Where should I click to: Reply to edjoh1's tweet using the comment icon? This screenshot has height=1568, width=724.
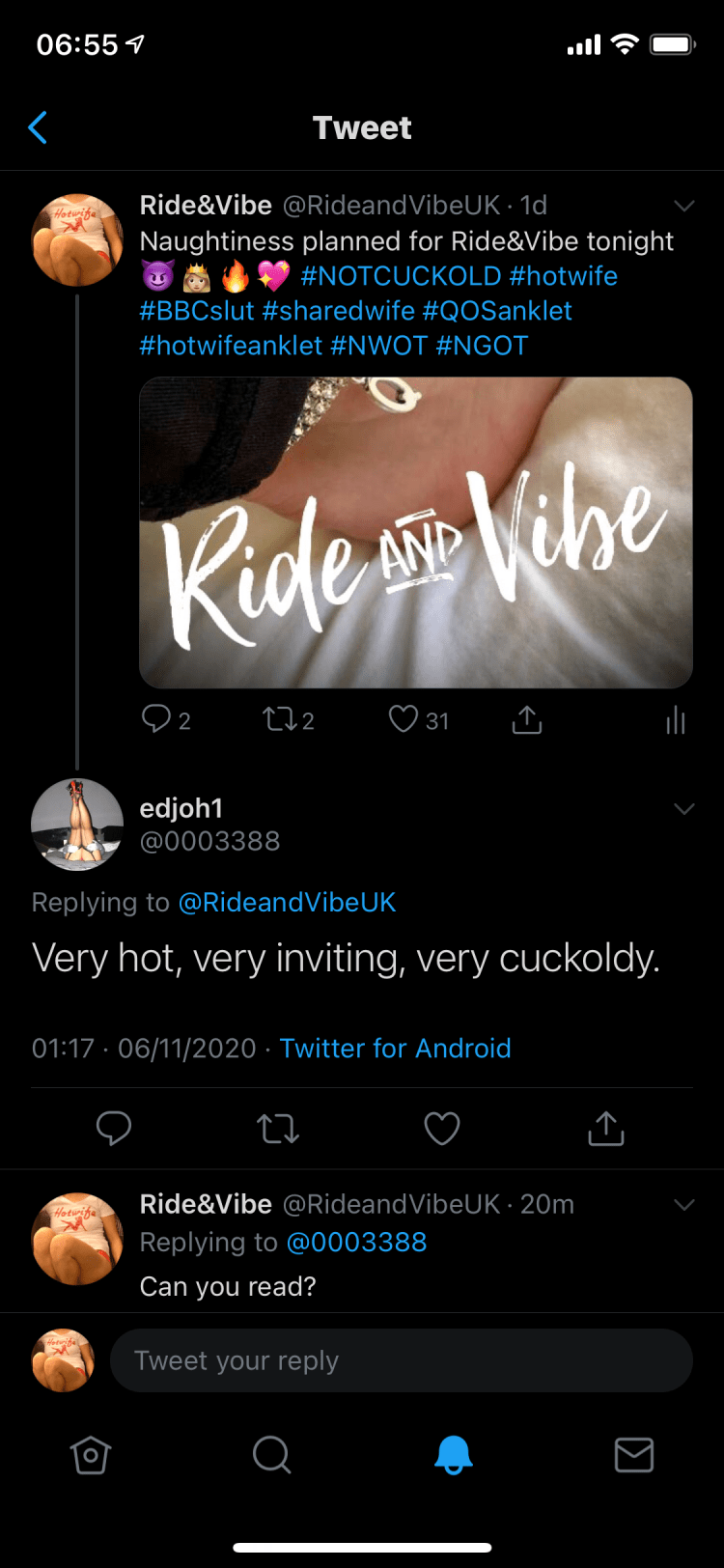click(114, 1128)
